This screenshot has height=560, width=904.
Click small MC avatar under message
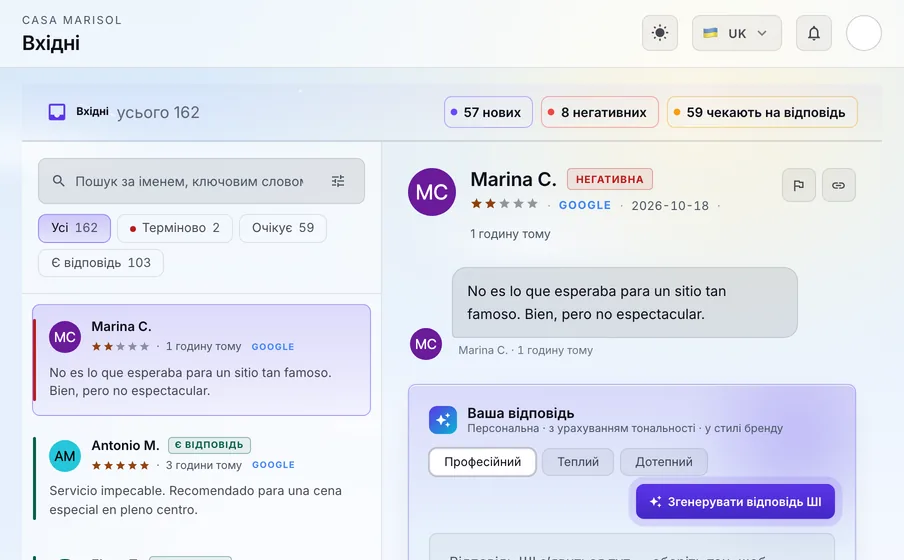coord(425,344)
